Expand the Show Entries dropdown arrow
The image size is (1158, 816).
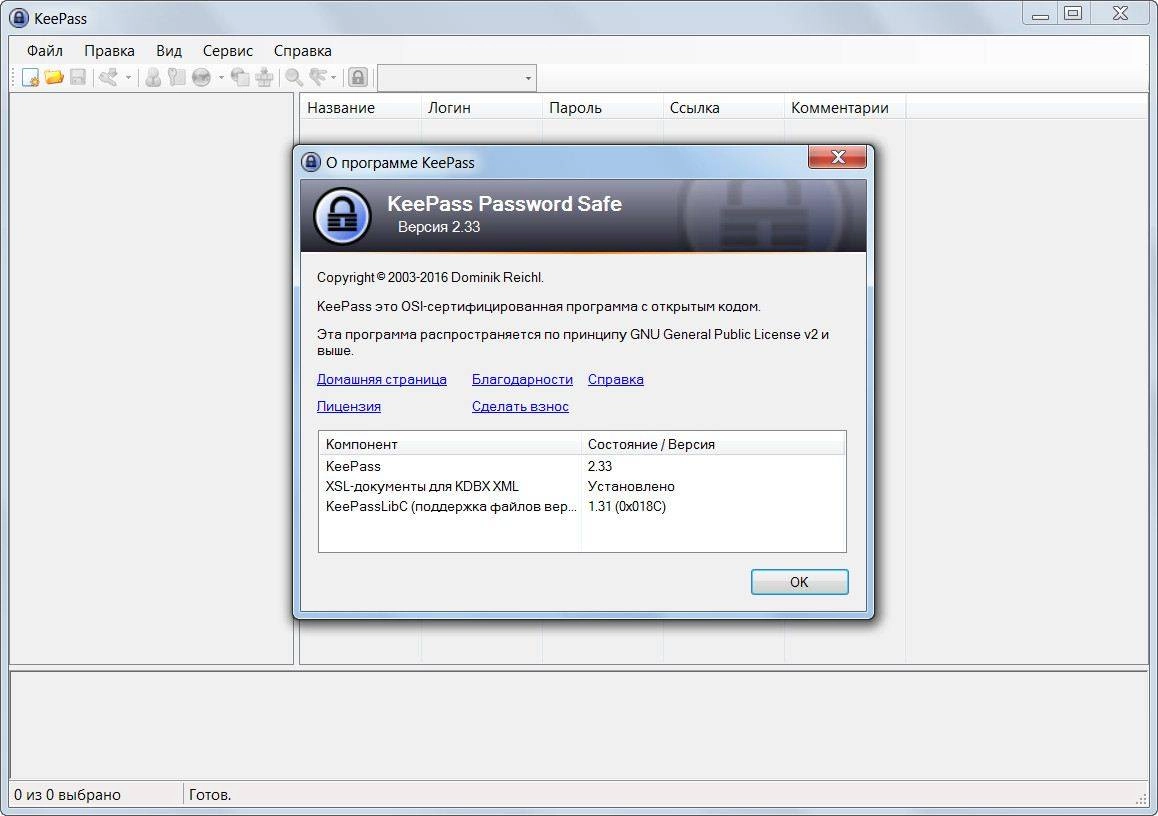334,77
